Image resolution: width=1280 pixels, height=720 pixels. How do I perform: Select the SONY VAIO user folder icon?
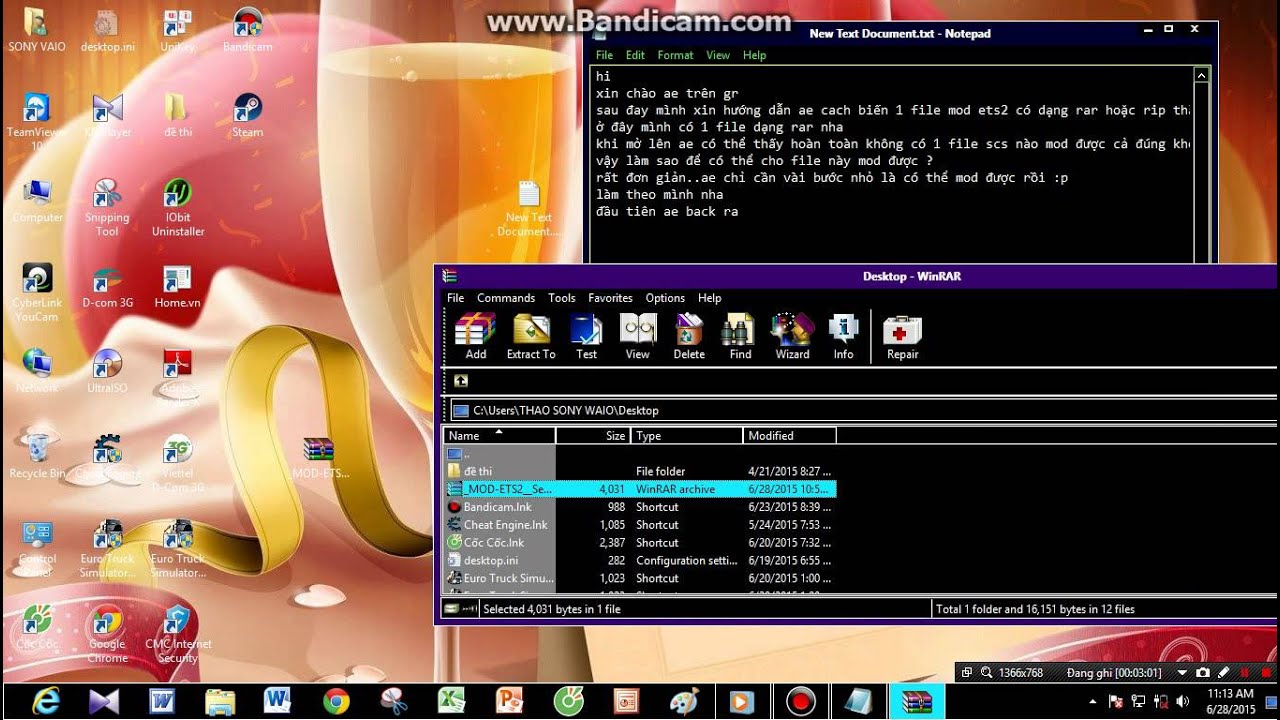(x=37, y=29)
